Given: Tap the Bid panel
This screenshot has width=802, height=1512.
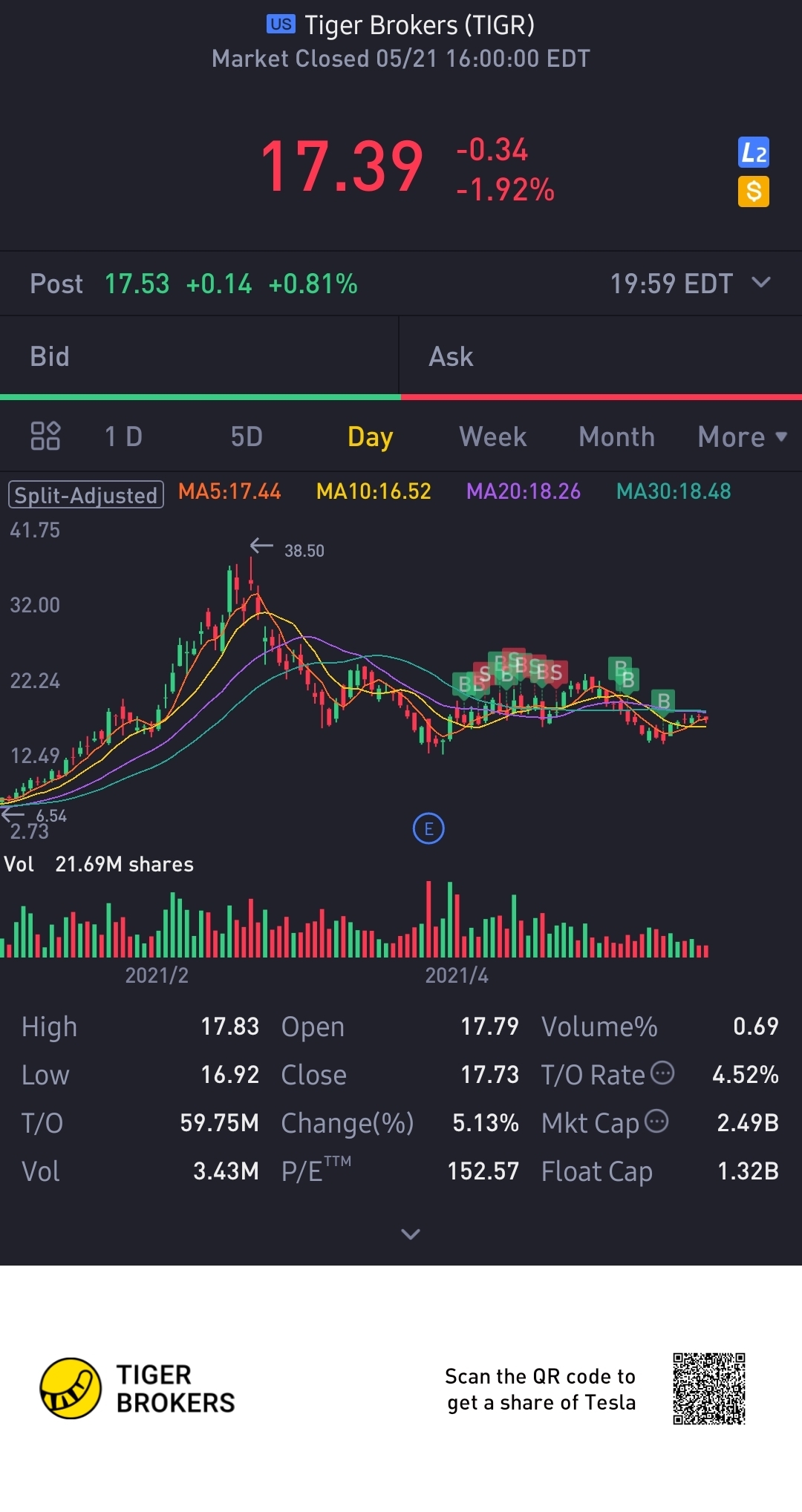Looking at the screenshot, I should pos(199,356).
